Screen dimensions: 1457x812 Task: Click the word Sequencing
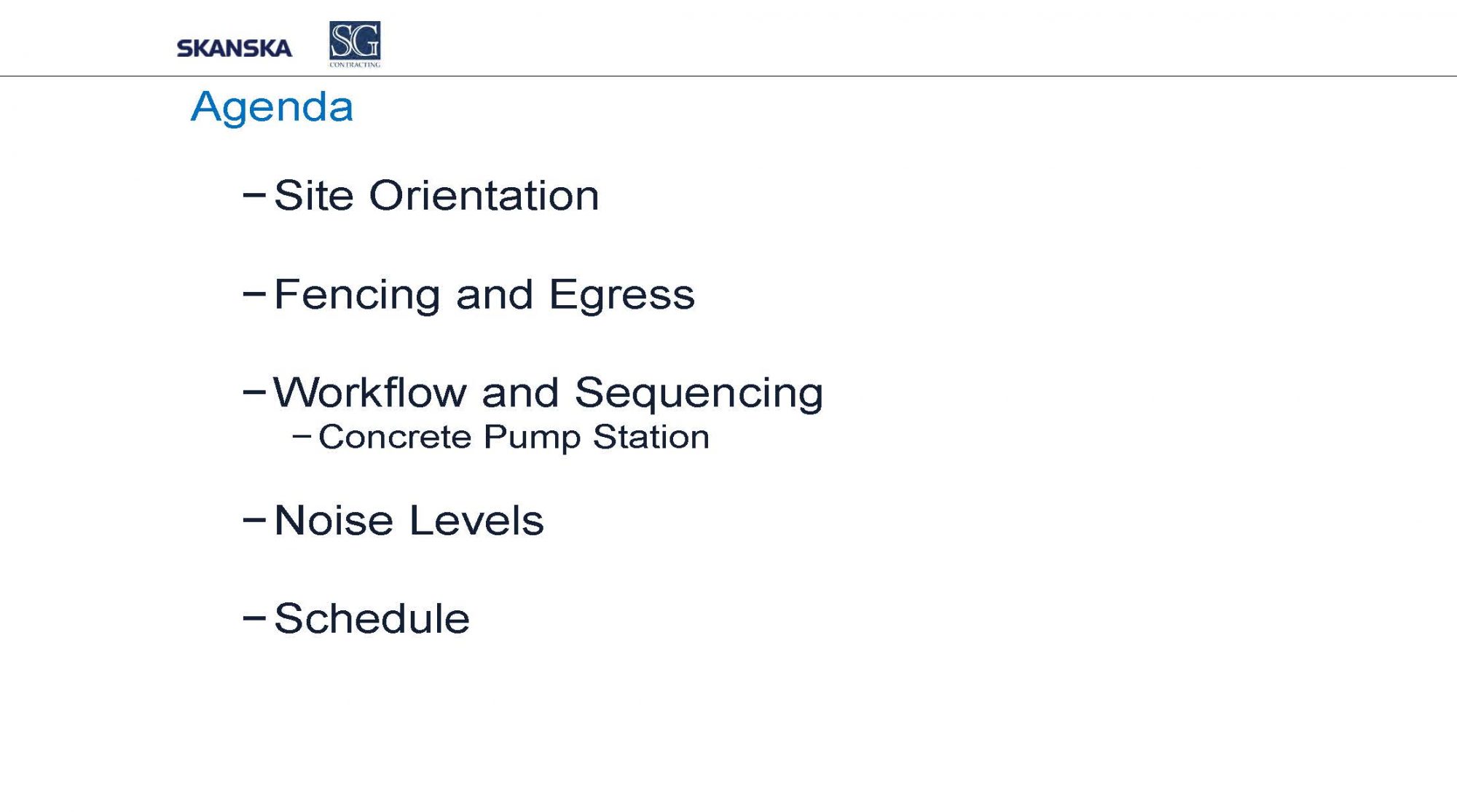699,394
